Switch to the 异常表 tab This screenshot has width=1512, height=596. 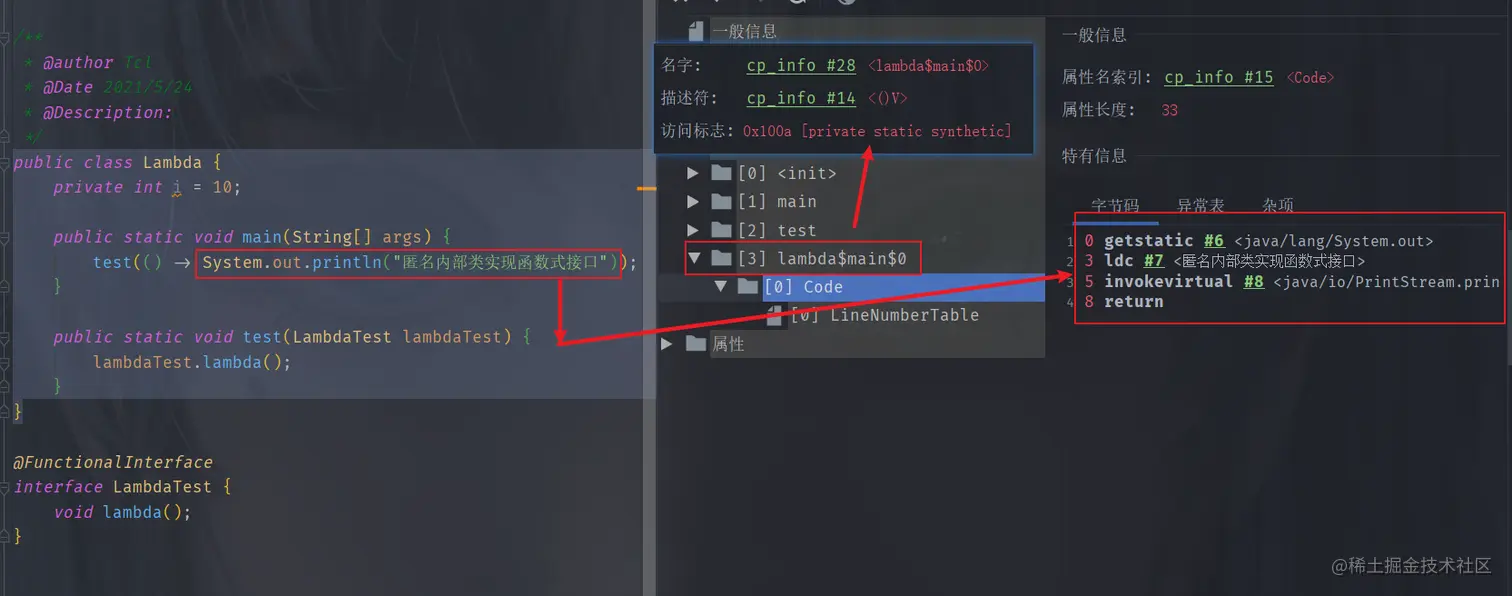click(1200, 206)
